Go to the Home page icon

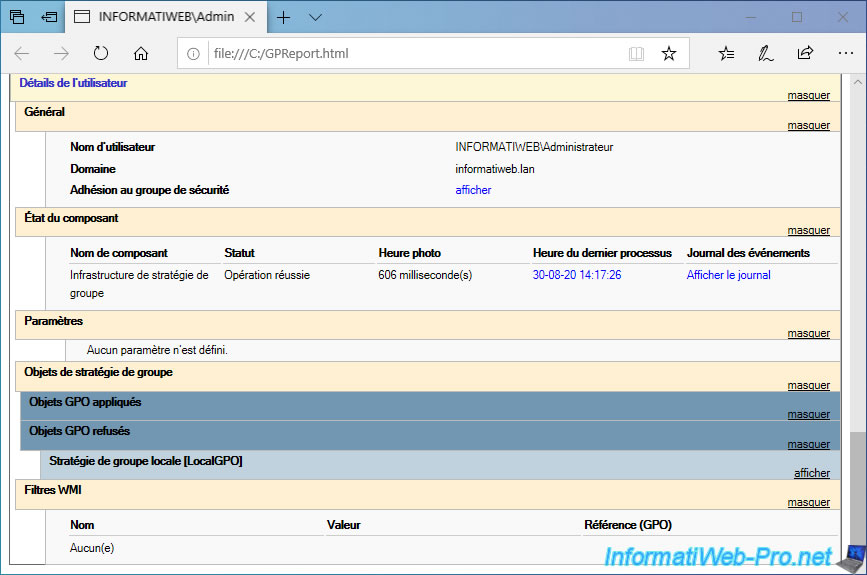141,53
